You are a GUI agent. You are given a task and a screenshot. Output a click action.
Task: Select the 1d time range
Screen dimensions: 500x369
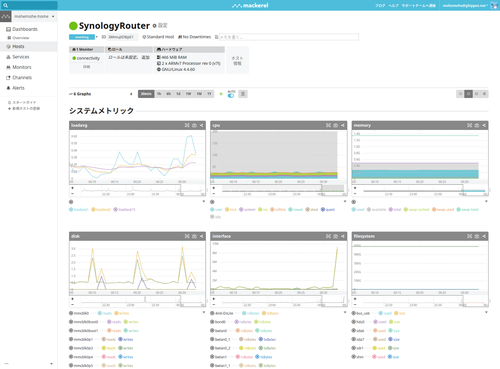click(178, 94)
